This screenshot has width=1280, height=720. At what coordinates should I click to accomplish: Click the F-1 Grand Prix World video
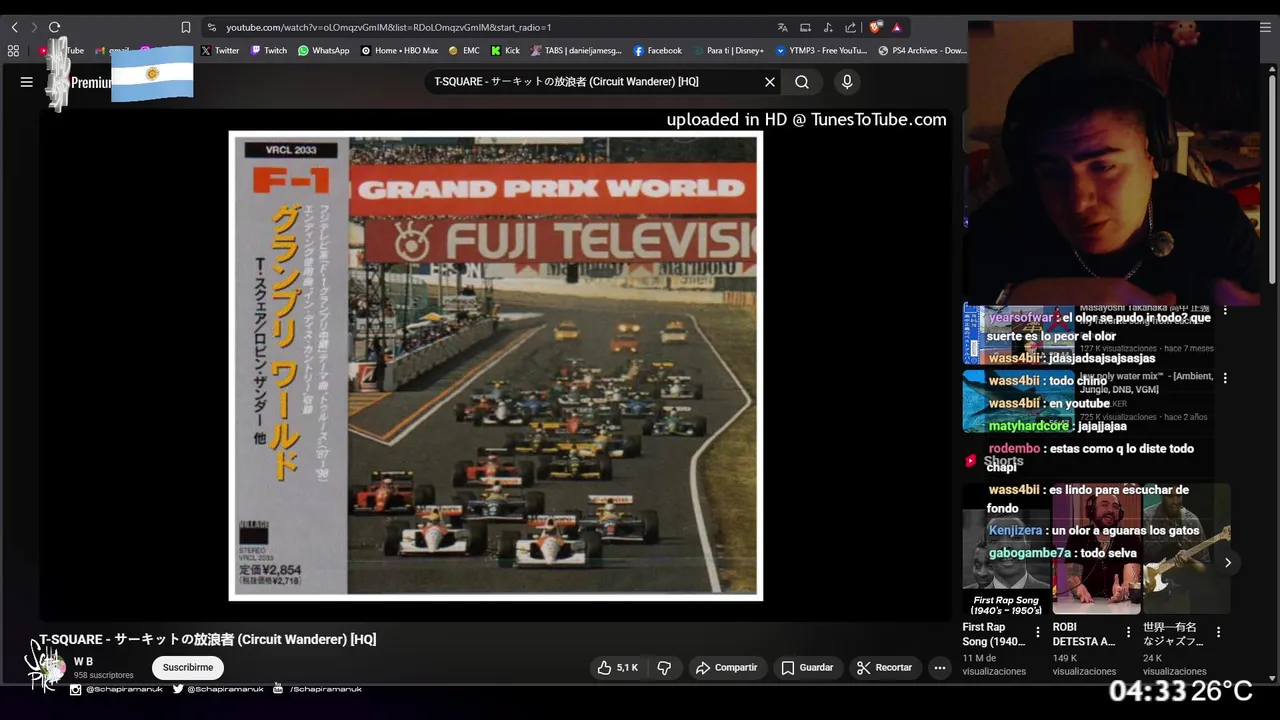[495, 366]
